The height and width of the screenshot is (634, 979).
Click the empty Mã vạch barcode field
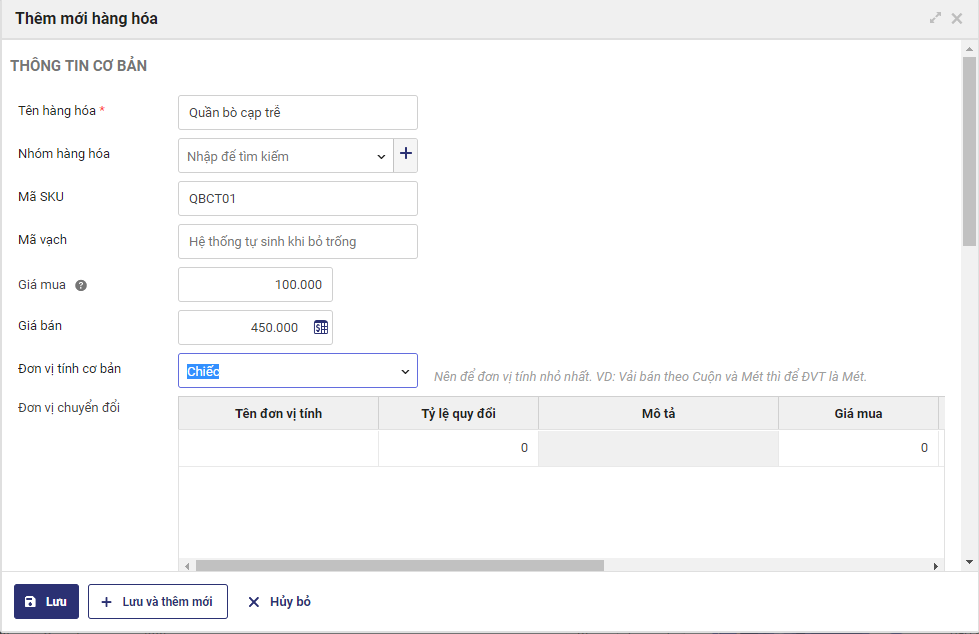pyautogui.click(x=297, y=241)
